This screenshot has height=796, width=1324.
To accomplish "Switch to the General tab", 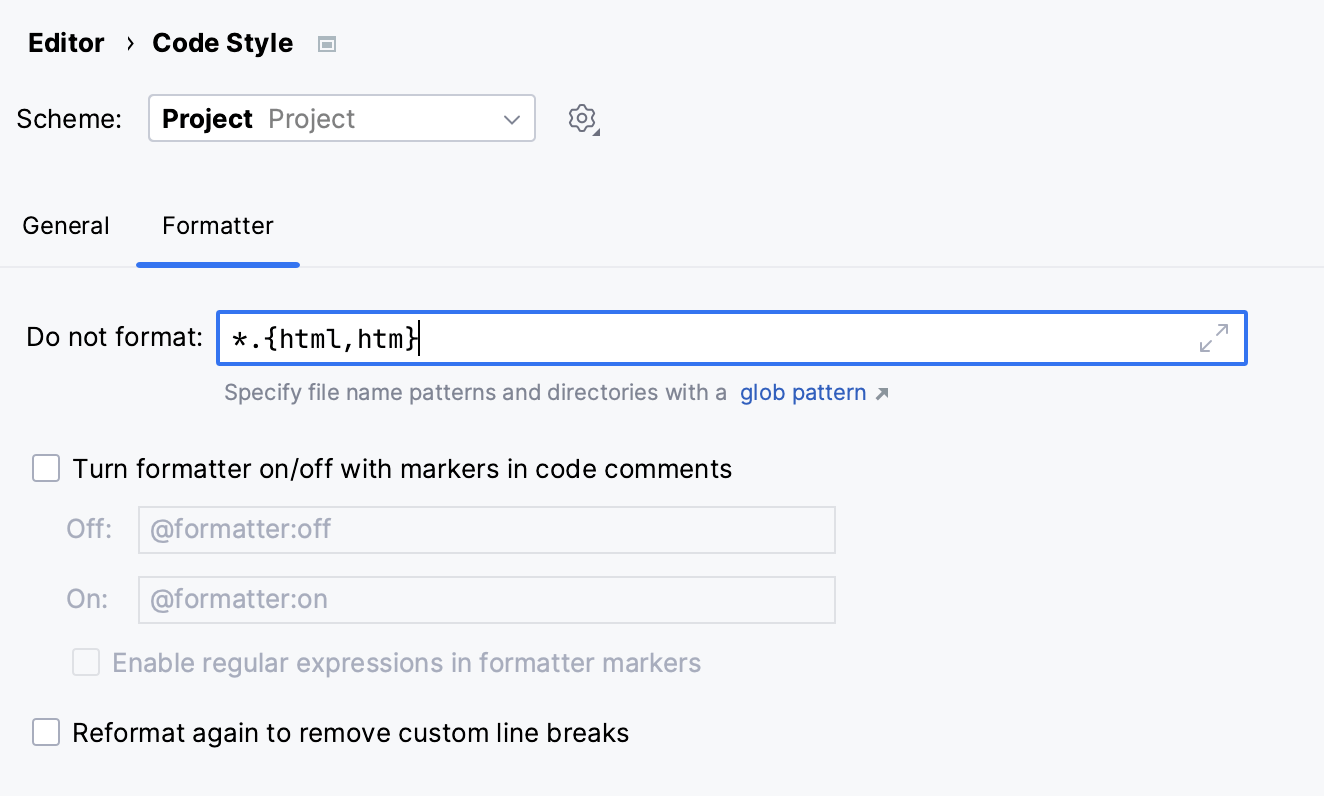I will [65, 226].
